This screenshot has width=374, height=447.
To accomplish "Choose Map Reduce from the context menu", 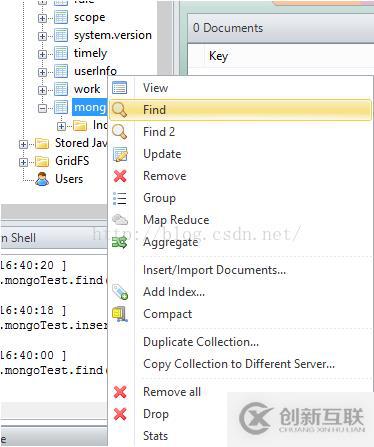I will [176, 220].
